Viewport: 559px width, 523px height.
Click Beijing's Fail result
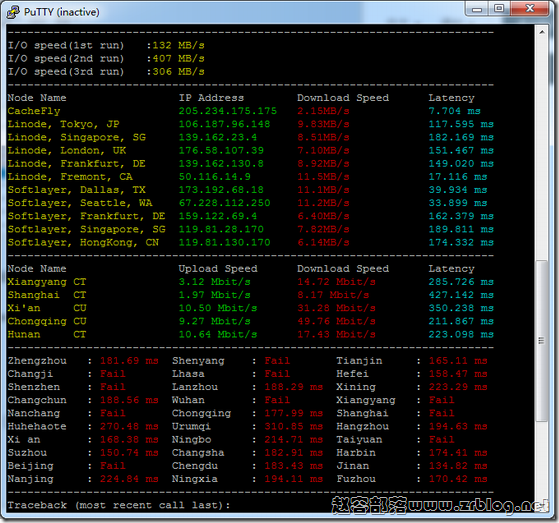click(x=113, y=466)
